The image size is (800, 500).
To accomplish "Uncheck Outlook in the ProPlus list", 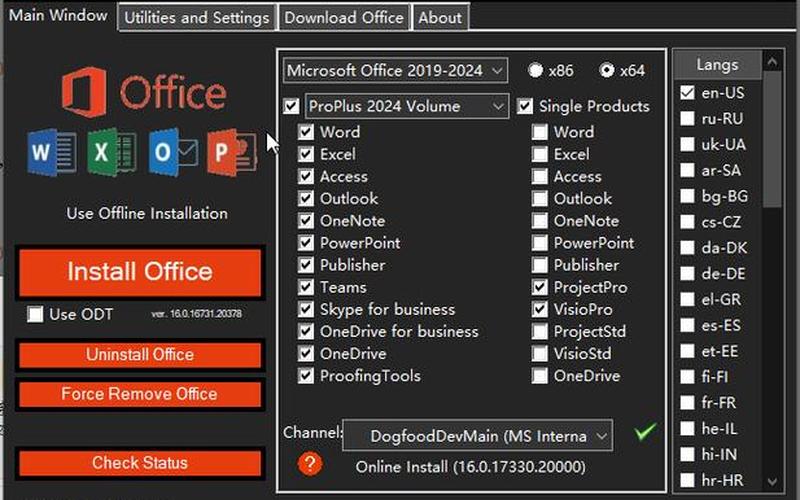I will (x=306, y=198).
